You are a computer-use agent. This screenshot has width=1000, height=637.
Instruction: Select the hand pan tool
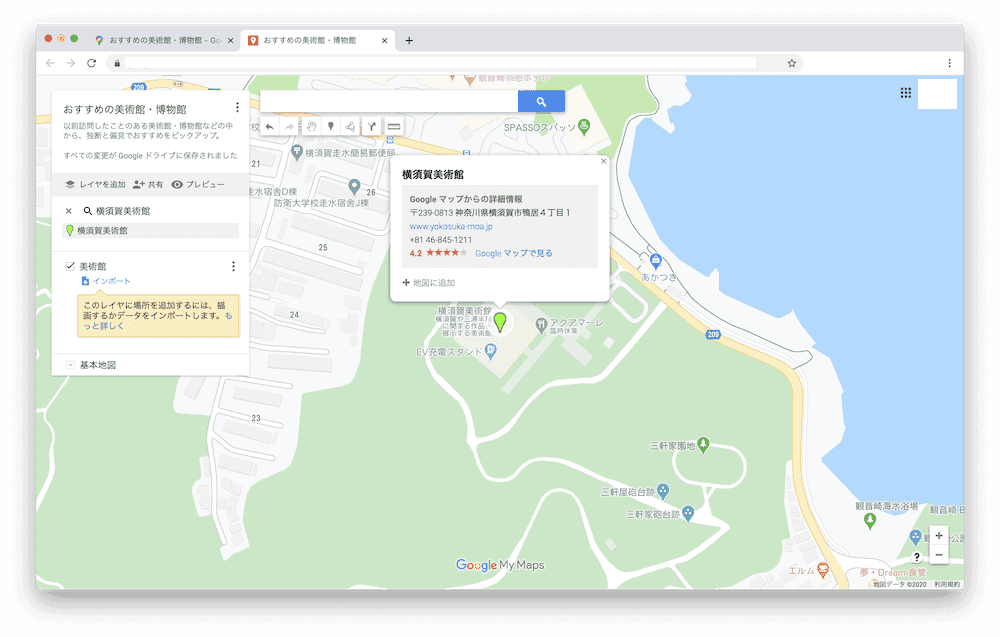311,126
